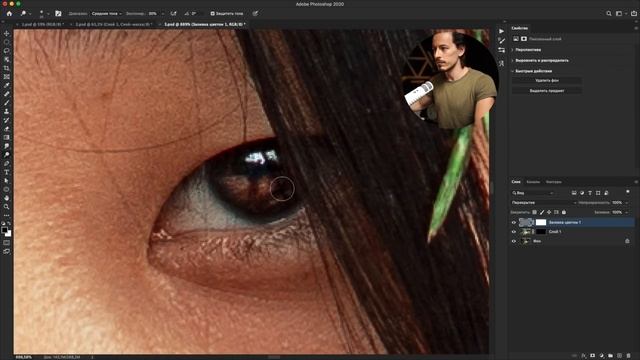Open the brush settings panel icon
The image size is (640, 360).
point(58,13)
